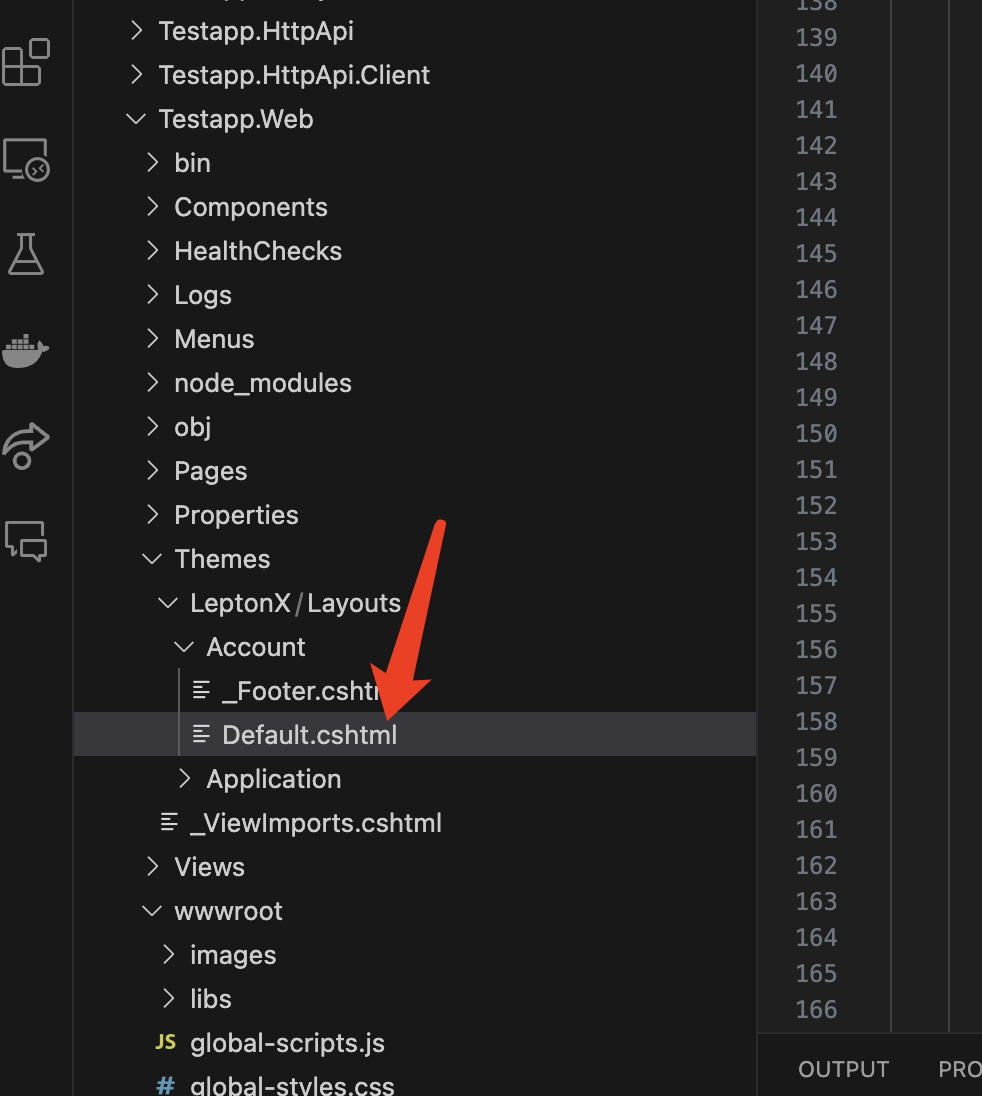Open the Default.cshtml file
The width and height of the screenshot is (982, 1096).
coord(309,735)
